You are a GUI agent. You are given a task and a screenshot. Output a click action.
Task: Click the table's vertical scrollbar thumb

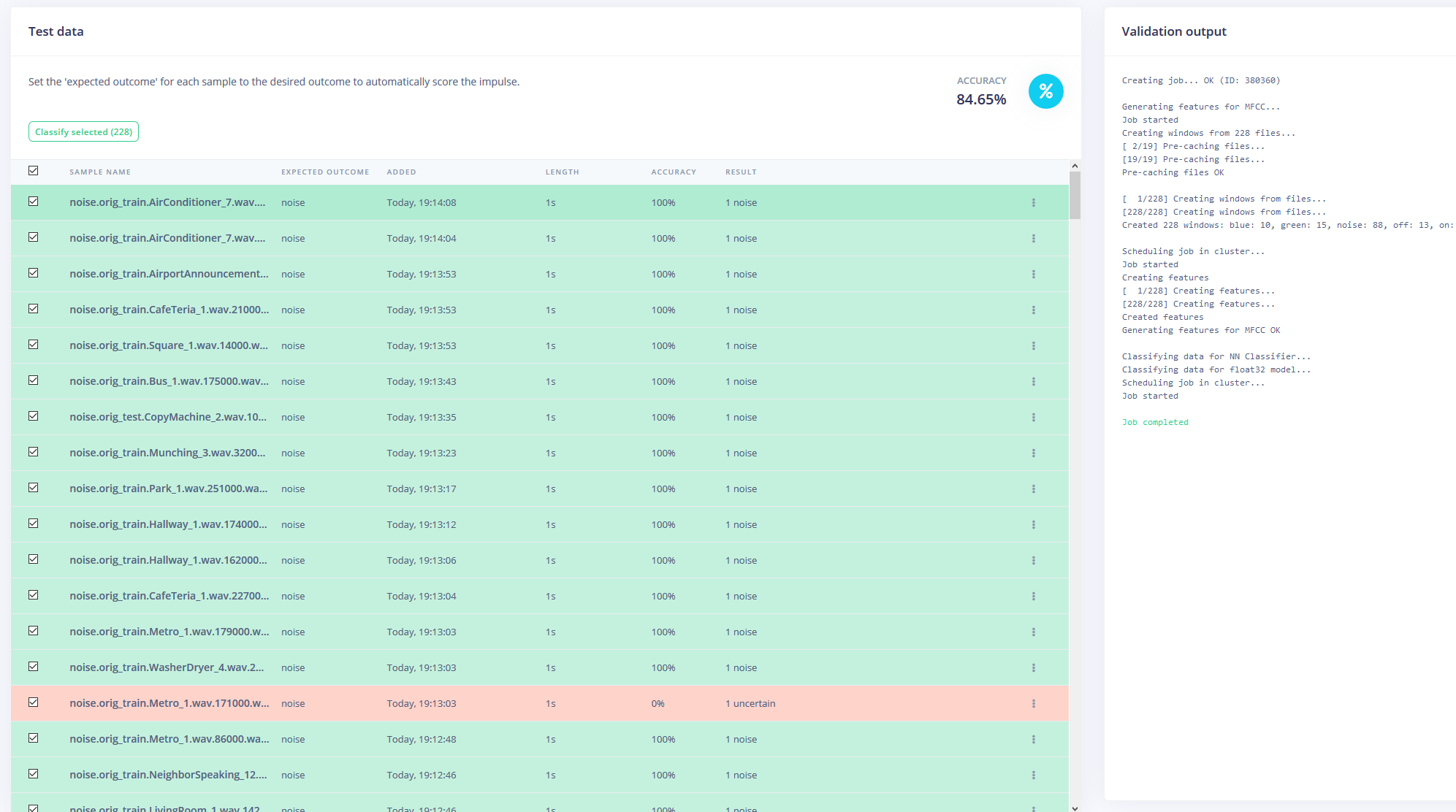coord(1075,194)
